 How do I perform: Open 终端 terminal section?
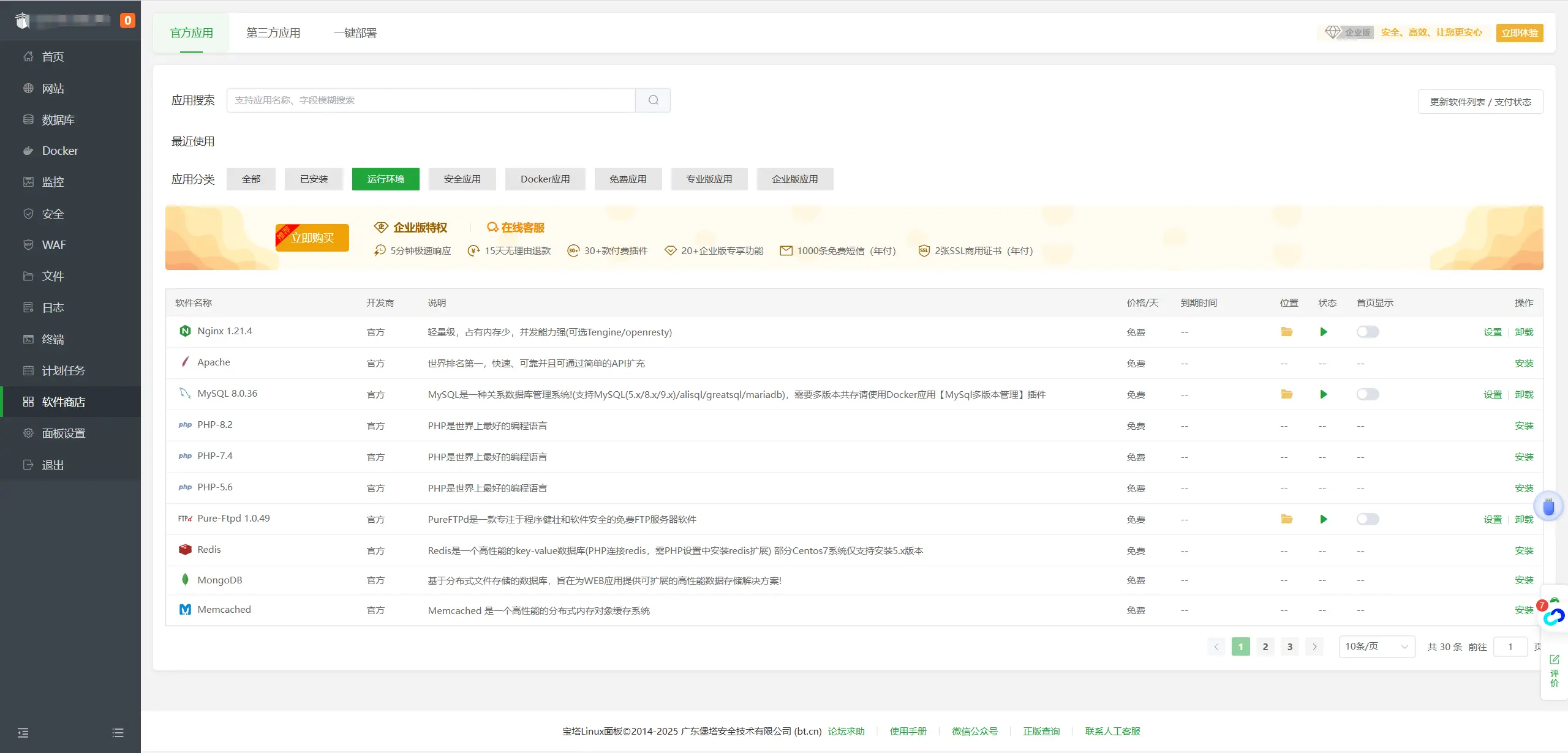pyautogui.click(x=70, y=339)
